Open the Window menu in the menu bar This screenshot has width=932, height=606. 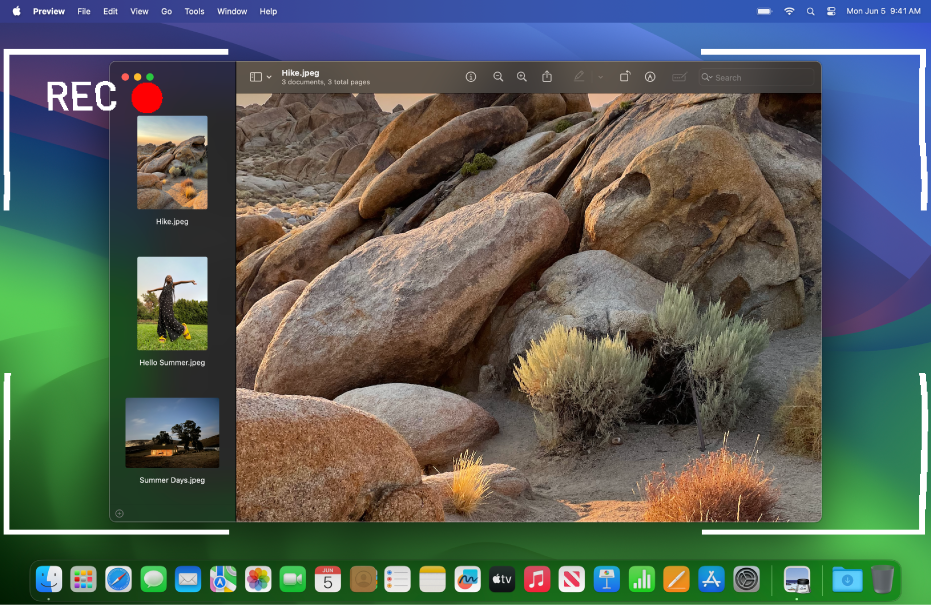pos(231,11)
